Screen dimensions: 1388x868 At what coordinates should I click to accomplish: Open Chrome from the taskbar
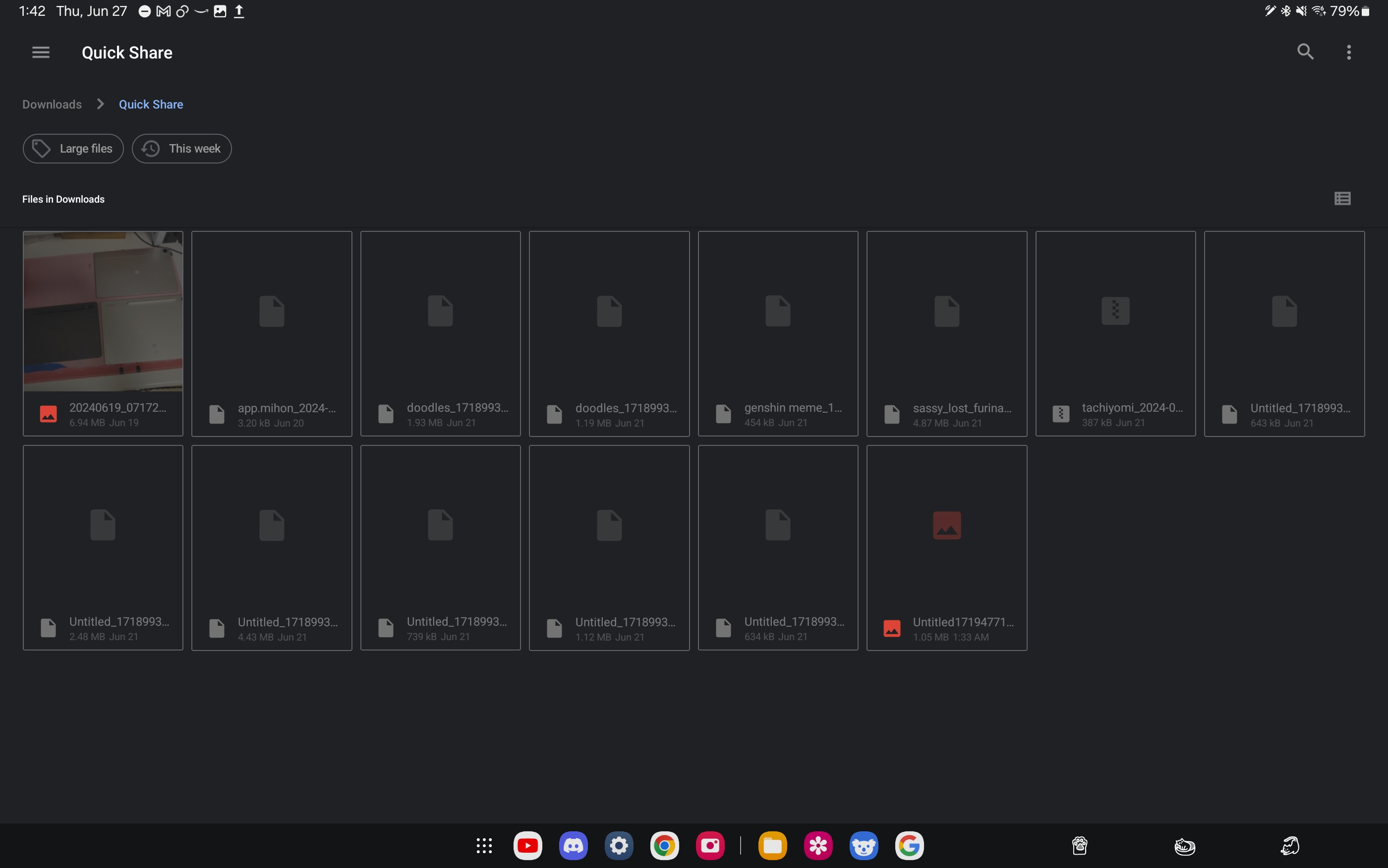tap(664, 845)
